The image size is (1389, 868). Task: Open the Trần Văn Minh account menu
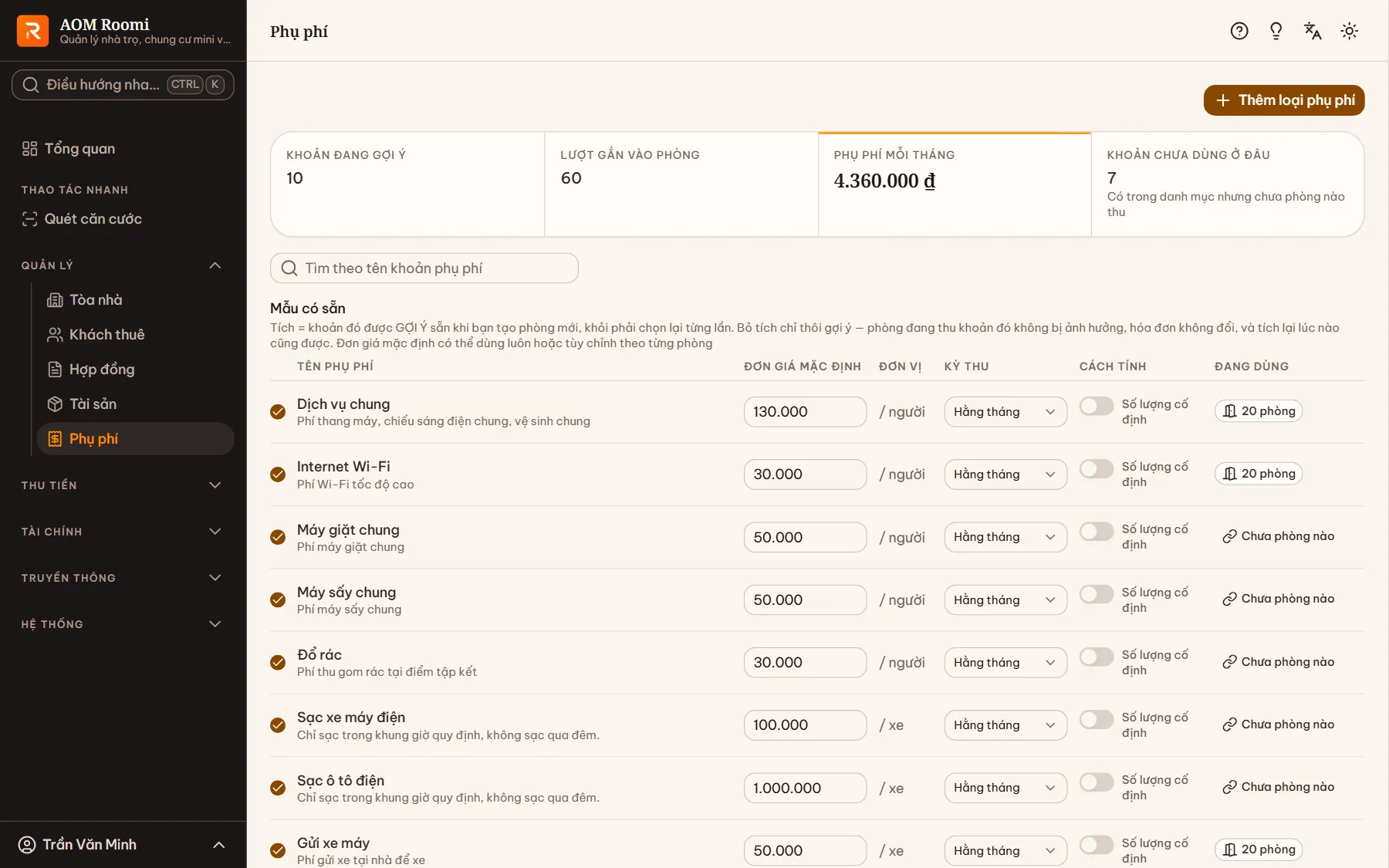coord(123,845)
